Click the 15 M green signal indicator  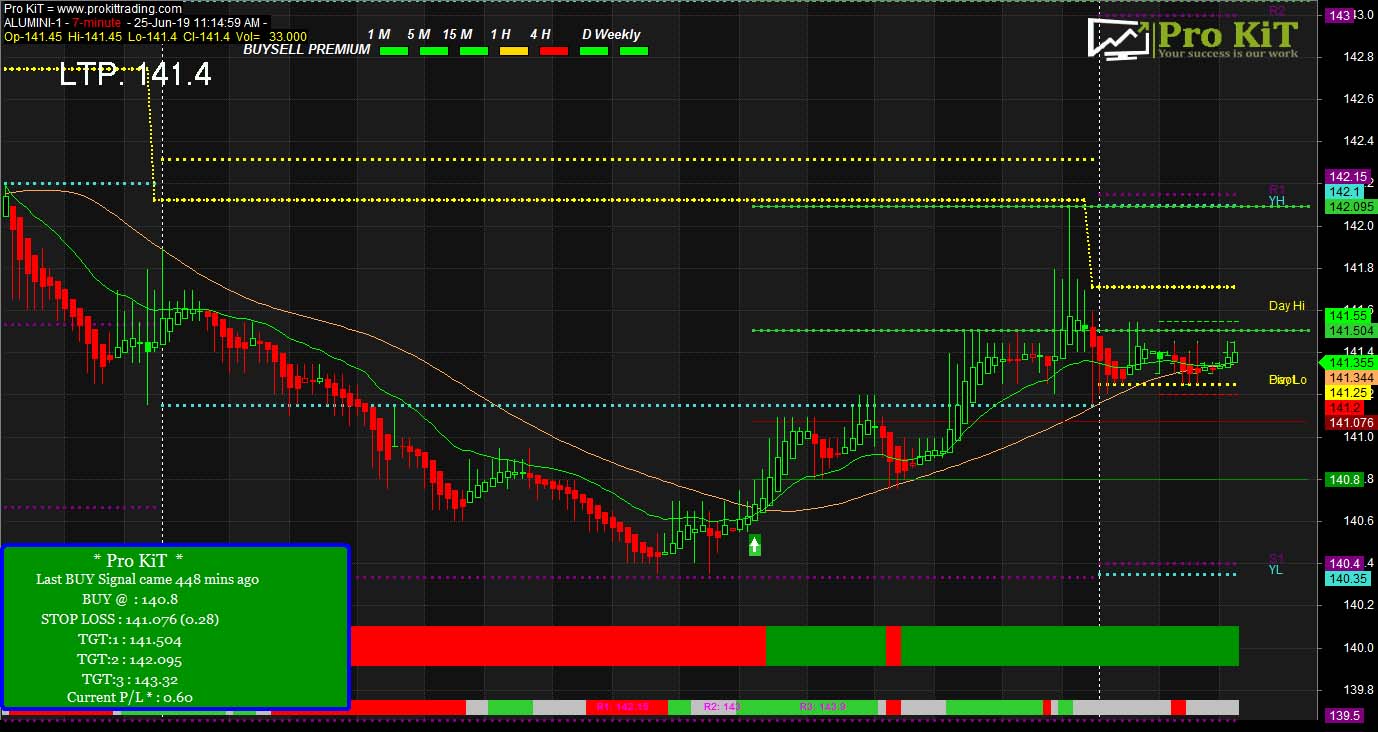click(x=473, y=50)
